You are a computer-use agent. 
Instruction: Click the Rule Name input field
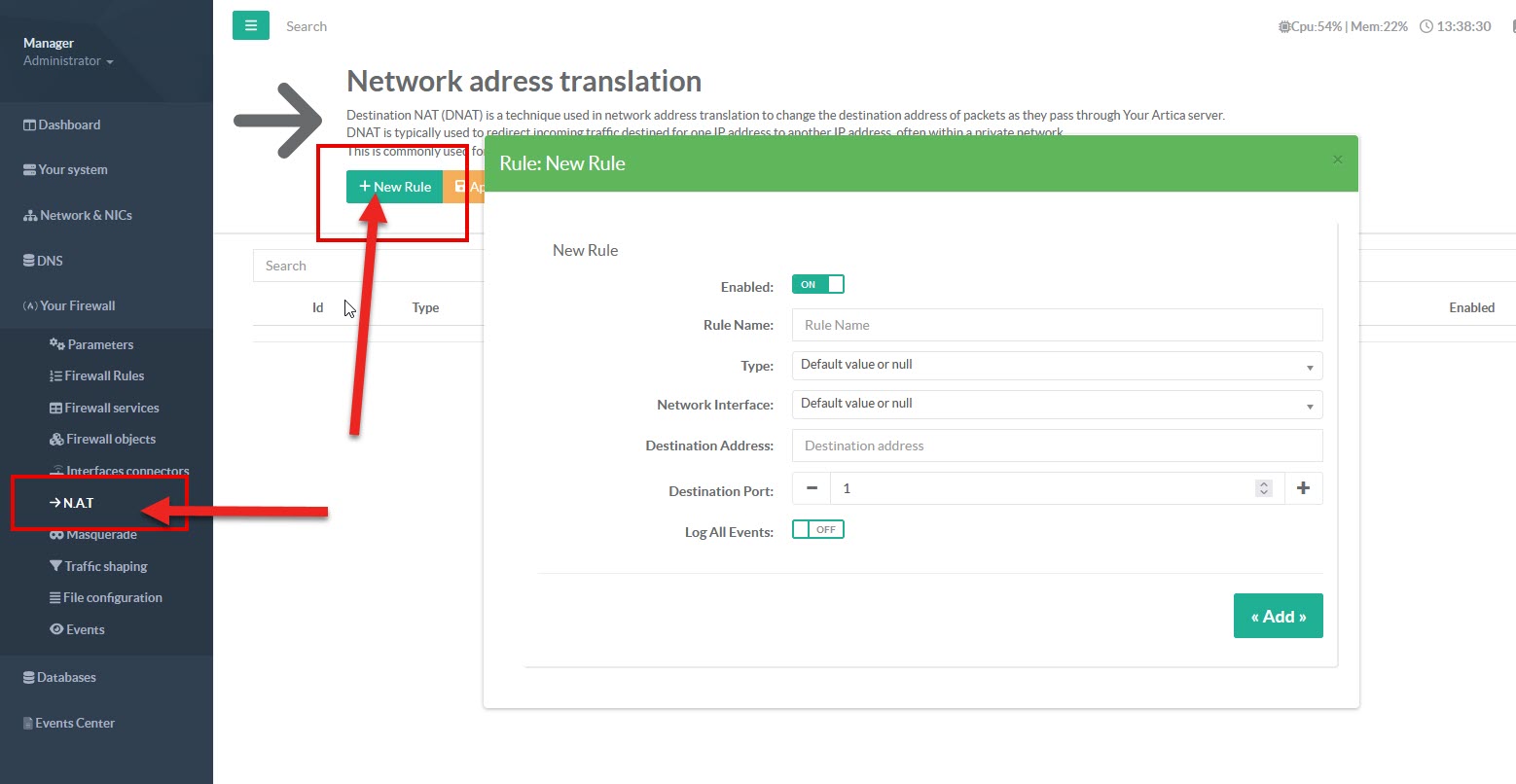[1057, 325]
